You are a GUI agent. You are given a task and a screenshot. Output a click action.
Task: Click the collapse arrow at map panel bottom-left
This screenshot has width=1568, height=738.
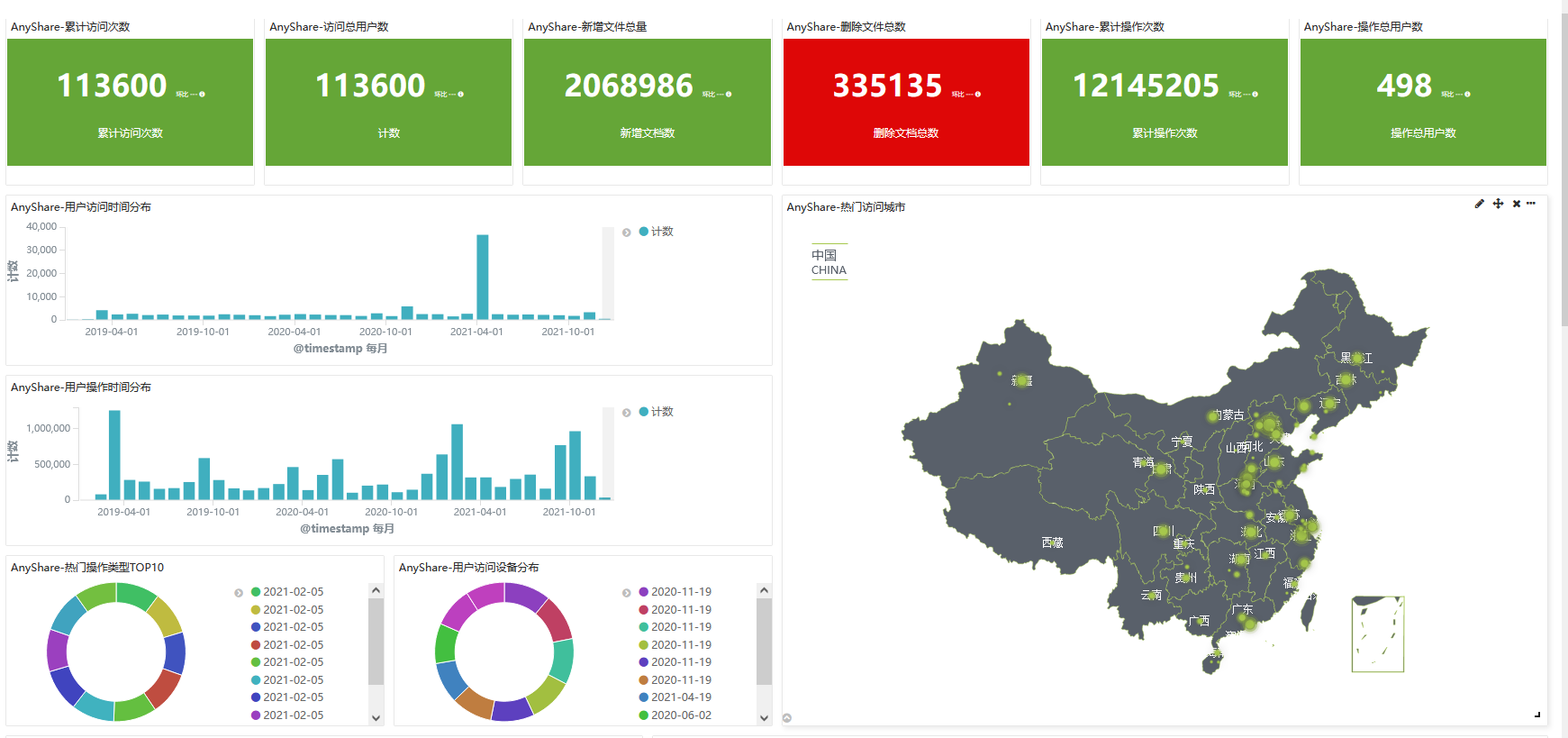(787, 718)
